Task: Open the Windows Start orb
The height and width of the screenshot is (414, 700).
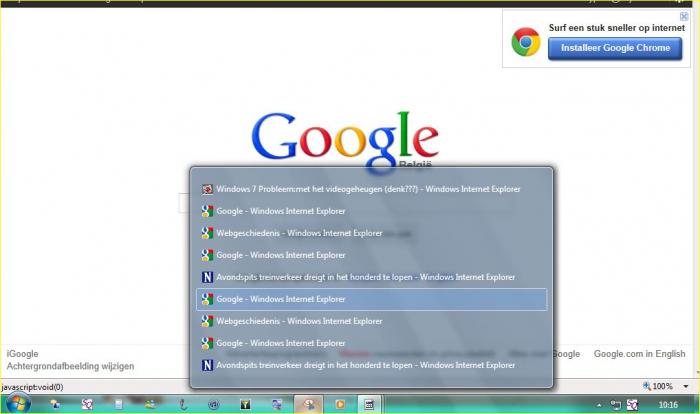Action: click(x=18, y=404)
